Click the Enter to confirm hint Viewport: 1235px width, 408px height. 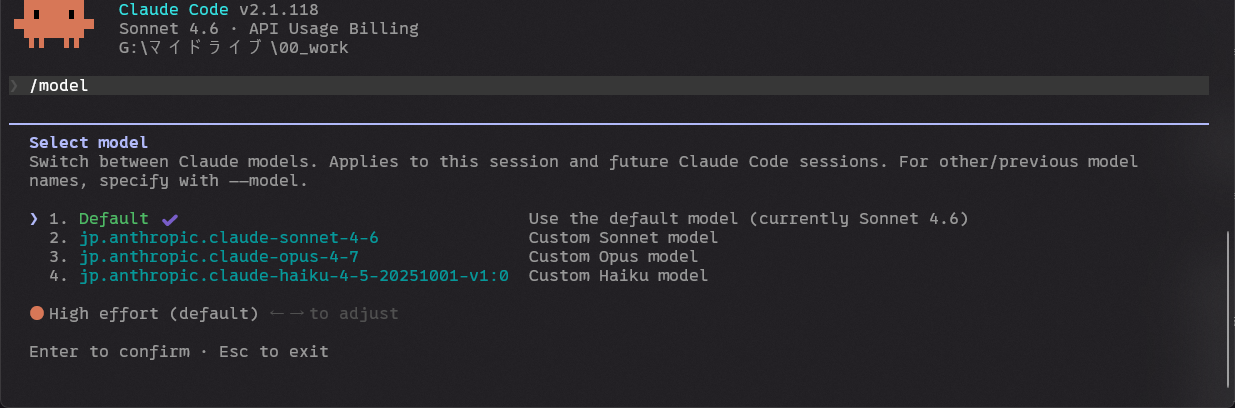click(x=109, y=352)
